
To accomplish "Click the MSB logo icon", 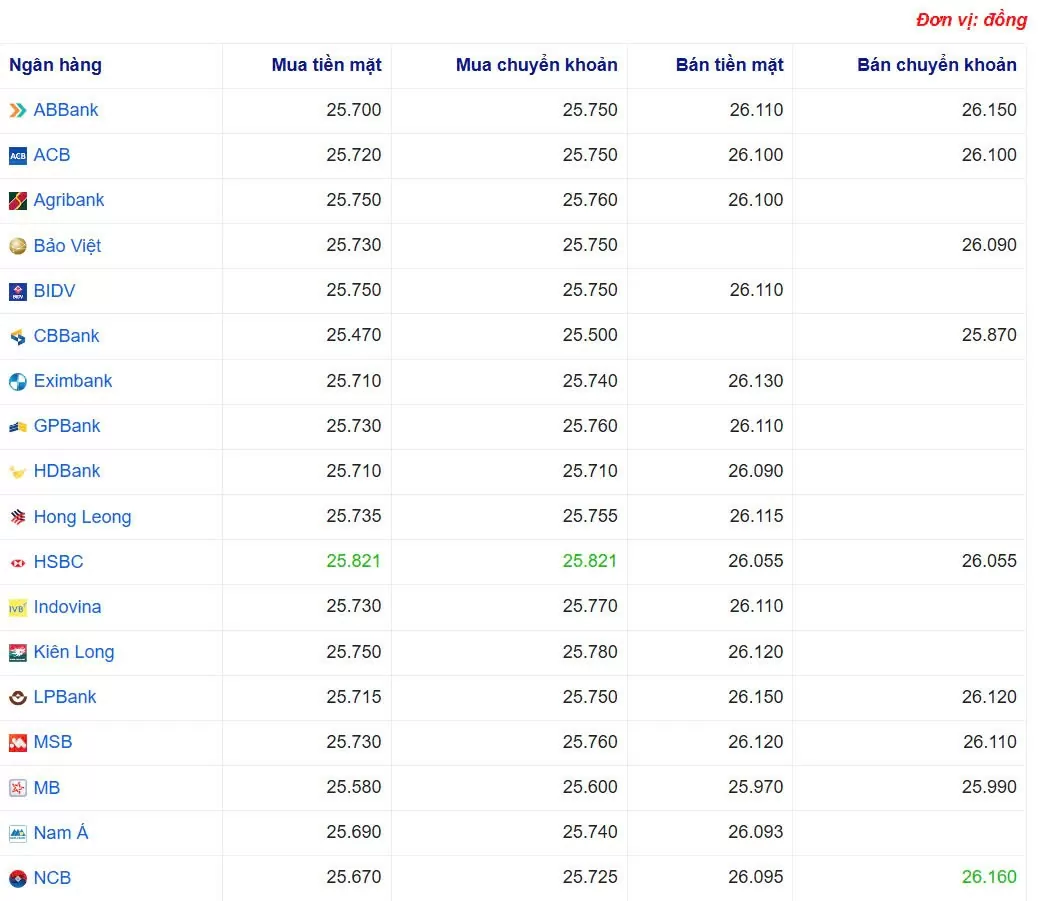I will [x=18, y=742].
